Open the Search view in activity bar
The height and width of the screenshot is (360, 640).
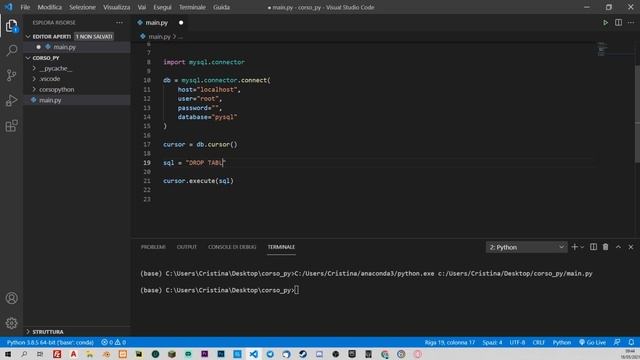(x=11, y=51)
